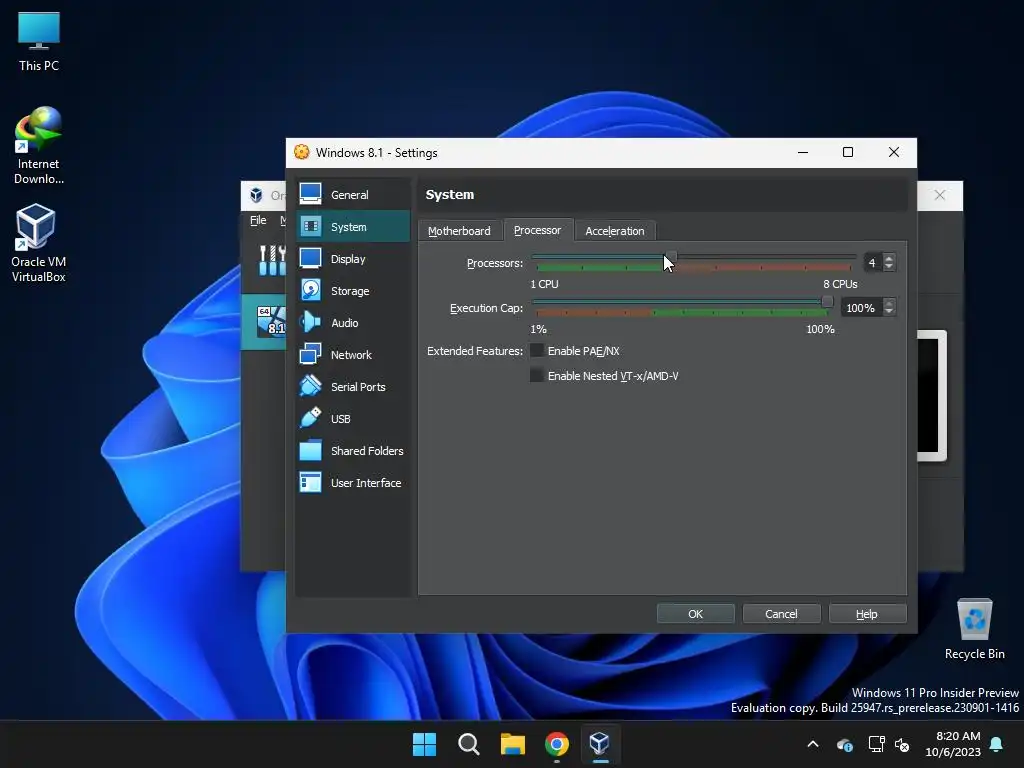Show hidden system tray icons
1024x768 pixels.
(813, 744)
